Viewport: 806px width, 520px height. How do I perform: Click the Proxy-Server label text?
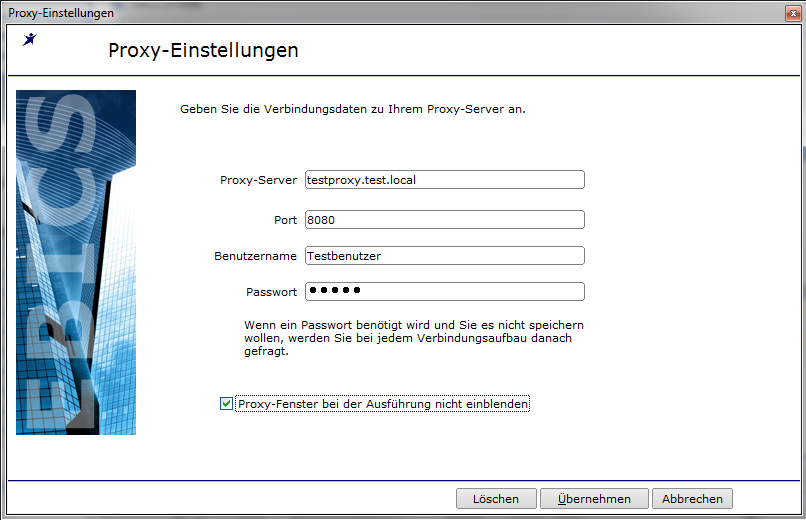(x=259, y=180)
